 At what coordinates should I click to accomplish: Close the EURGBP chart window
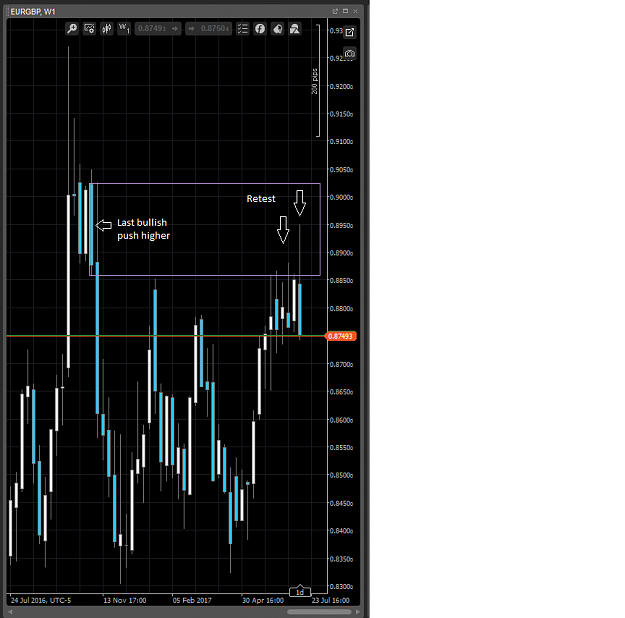click(x=356, y=11)
